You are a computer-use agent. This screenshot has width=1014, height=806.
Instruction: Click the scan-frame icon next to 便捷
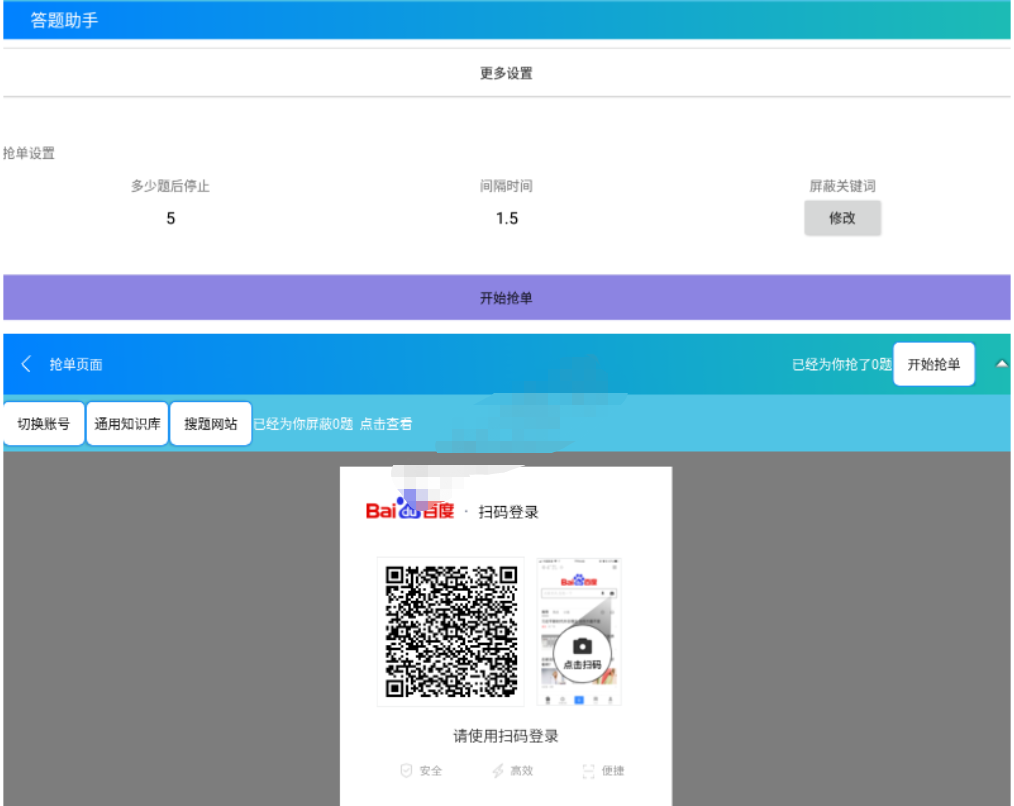coord(588,771)
